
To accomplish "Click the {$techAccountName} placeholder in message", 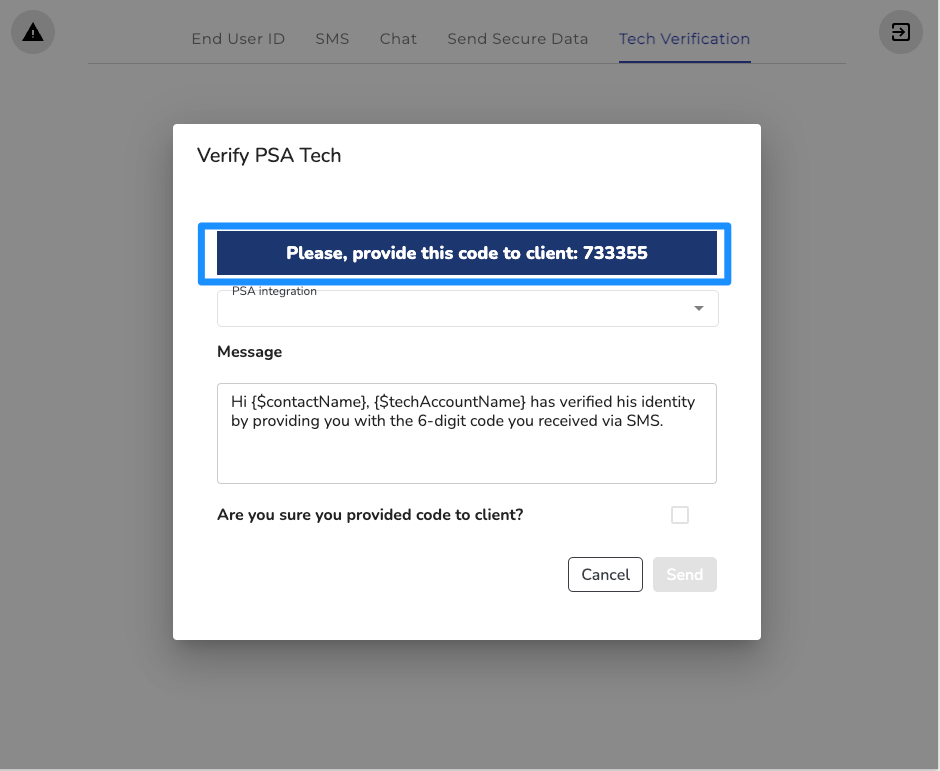I will [x=449, y=402].
